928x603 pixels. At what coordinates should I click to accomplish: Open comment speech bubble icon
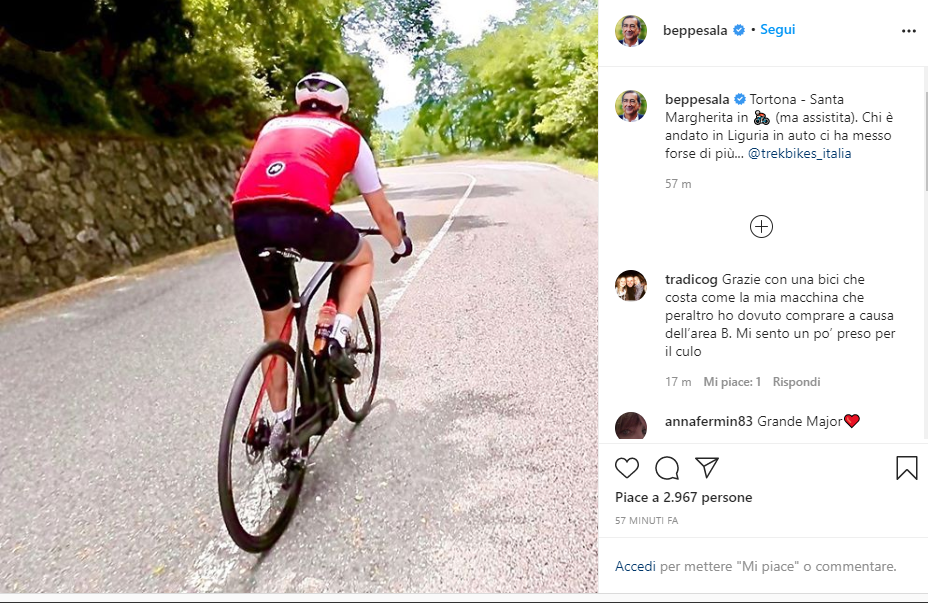tap(667, 468)
